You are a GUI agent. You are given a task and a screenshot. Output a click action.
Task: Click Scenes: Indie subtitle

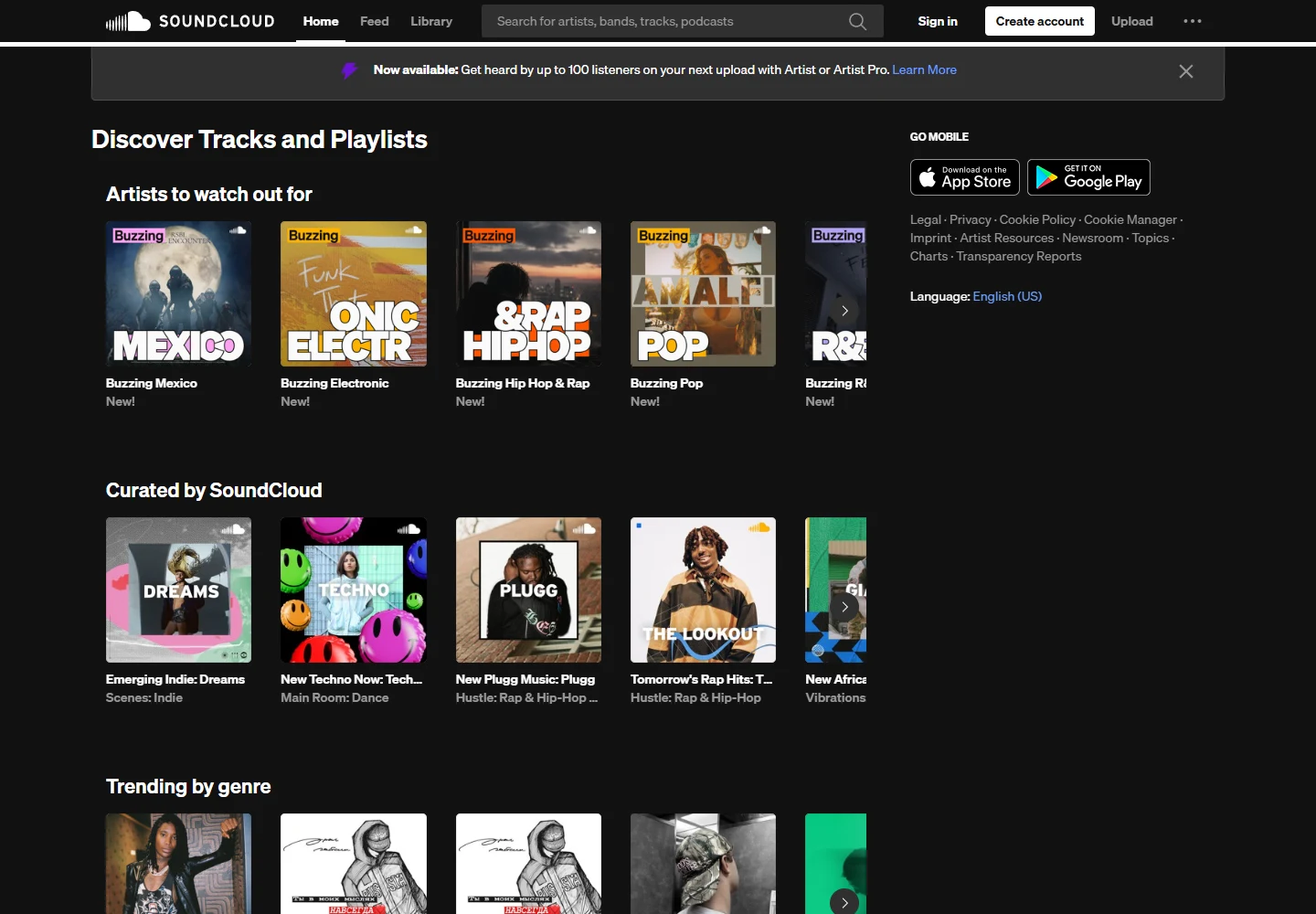[x=144, y=697]
